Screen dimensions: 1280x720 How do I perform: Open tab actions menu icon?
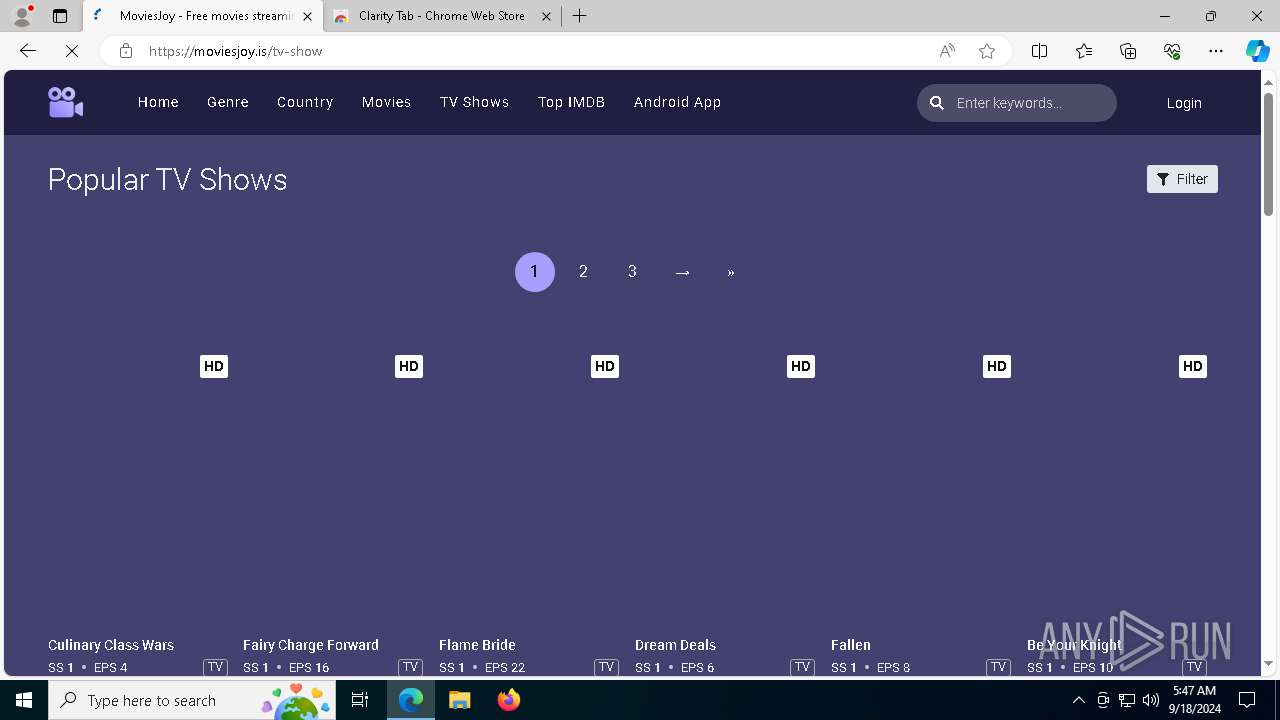click(60, 16)
